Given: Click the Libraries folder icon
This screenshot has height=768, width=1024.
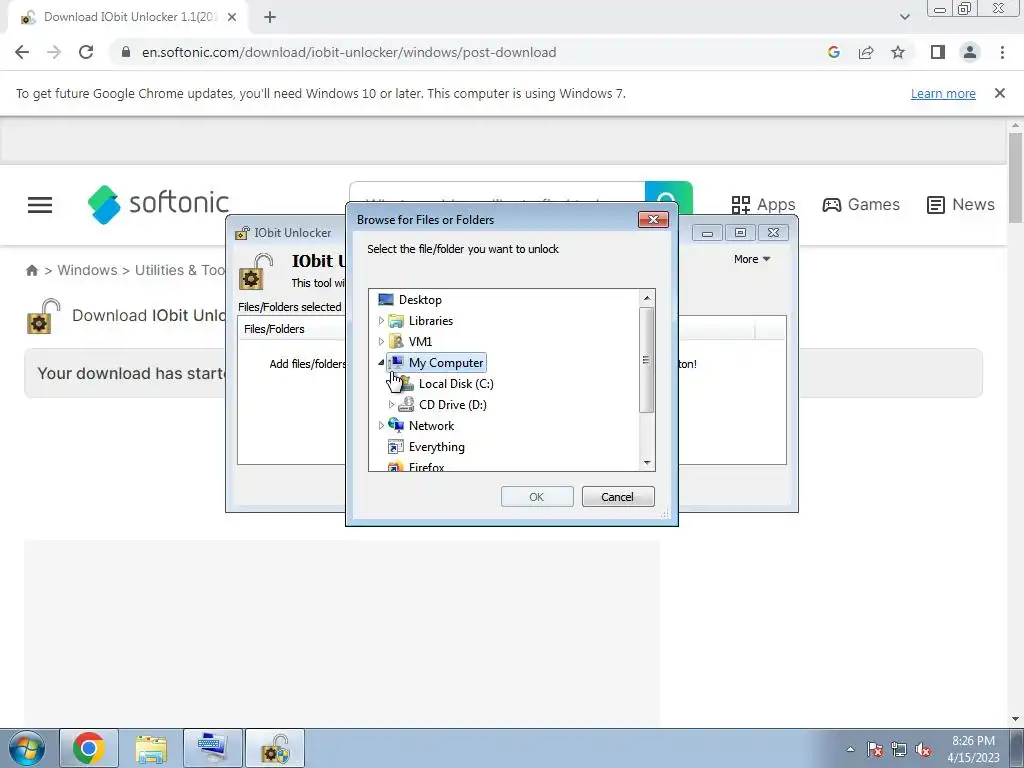Looking at the screenshot, I should click(x=396, y=321).
